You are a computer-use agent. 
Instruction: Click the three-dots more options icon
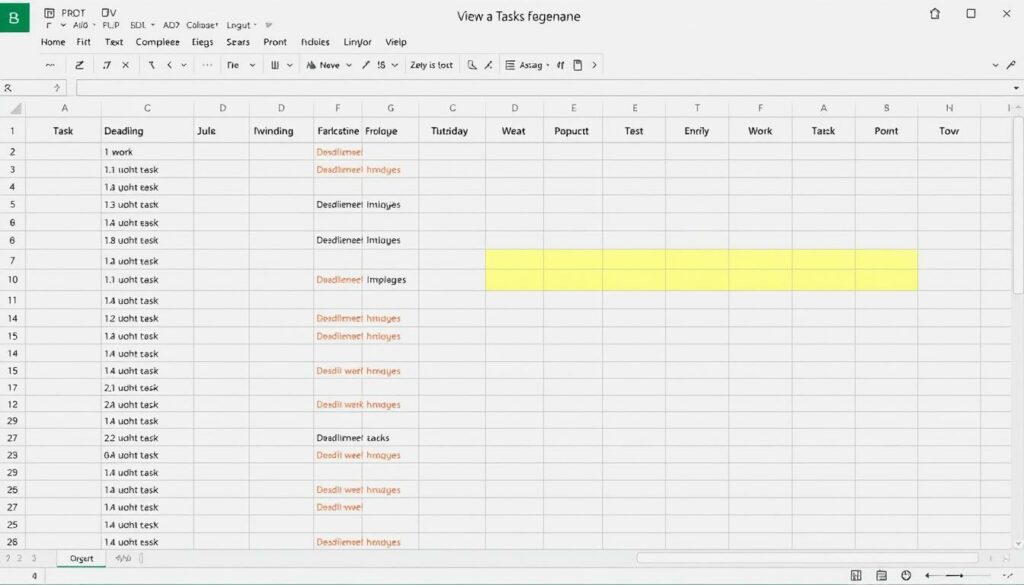[x=207, y=65]
